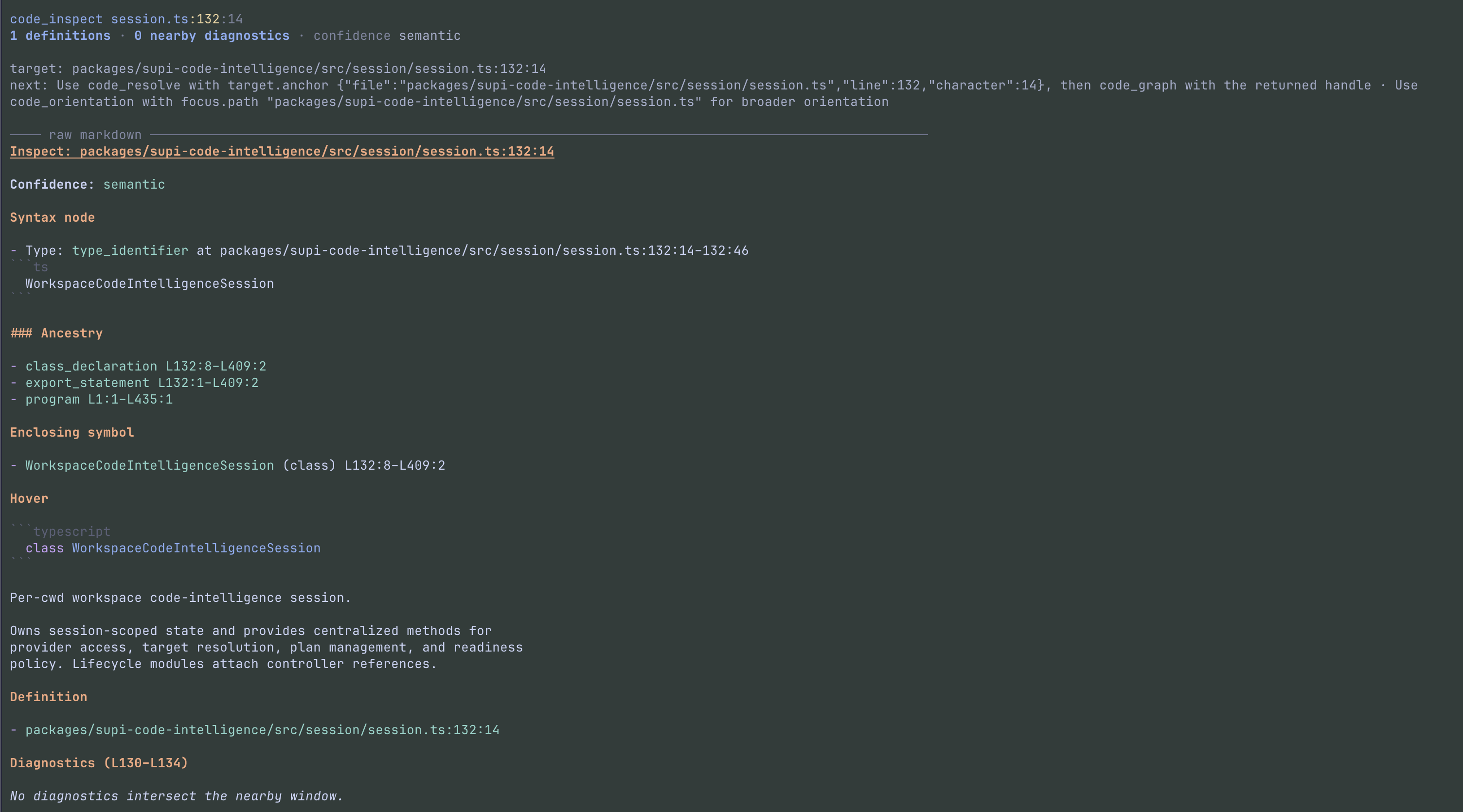Click the 'No diagnostics intersect the nearby window' text
The image size is (1463, 812).
click(x=177, y=796)
